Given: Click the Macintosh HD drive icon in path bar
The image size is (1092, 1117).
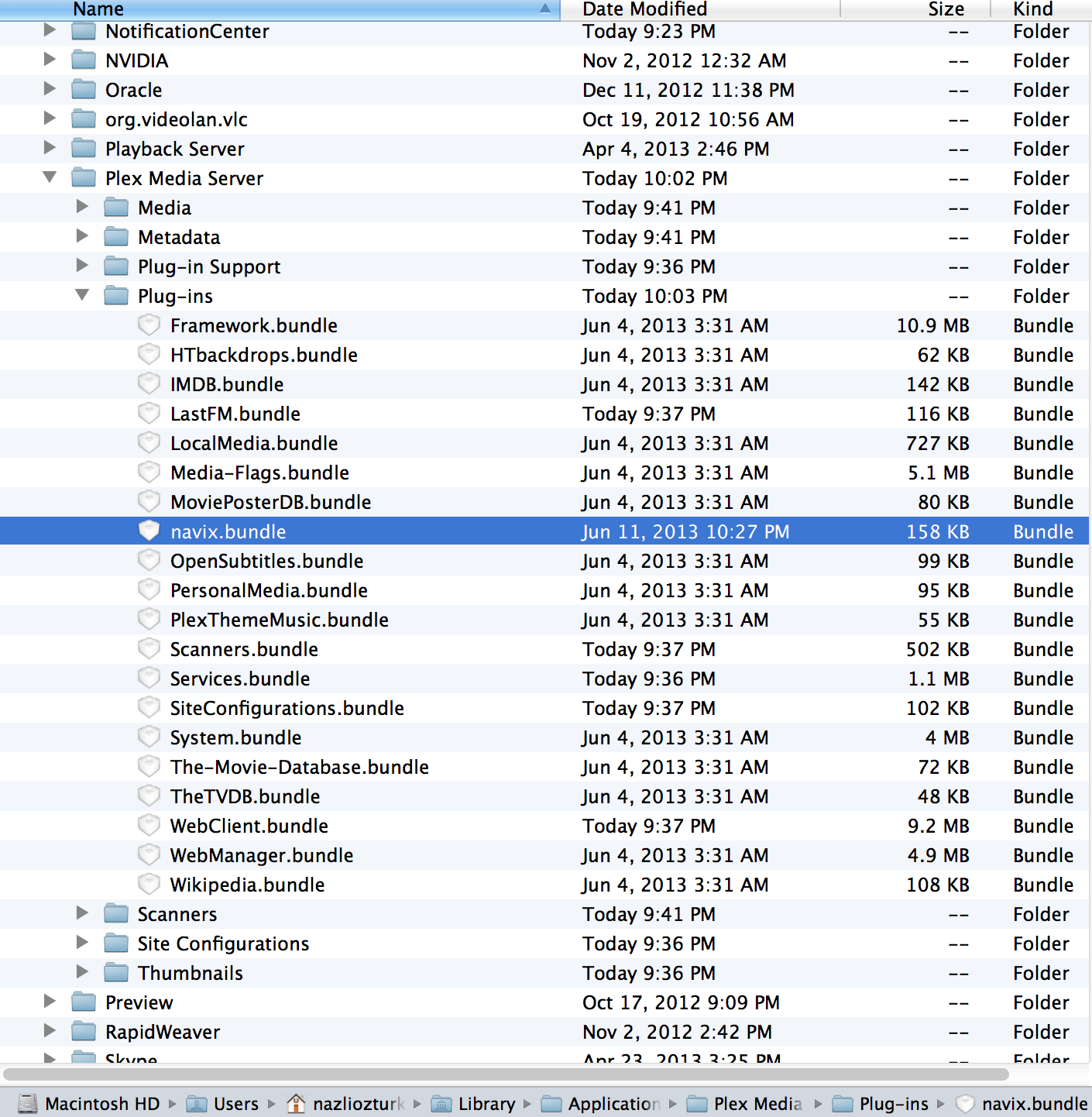Looking at the screenshot, I should [x=28, y=1104].
